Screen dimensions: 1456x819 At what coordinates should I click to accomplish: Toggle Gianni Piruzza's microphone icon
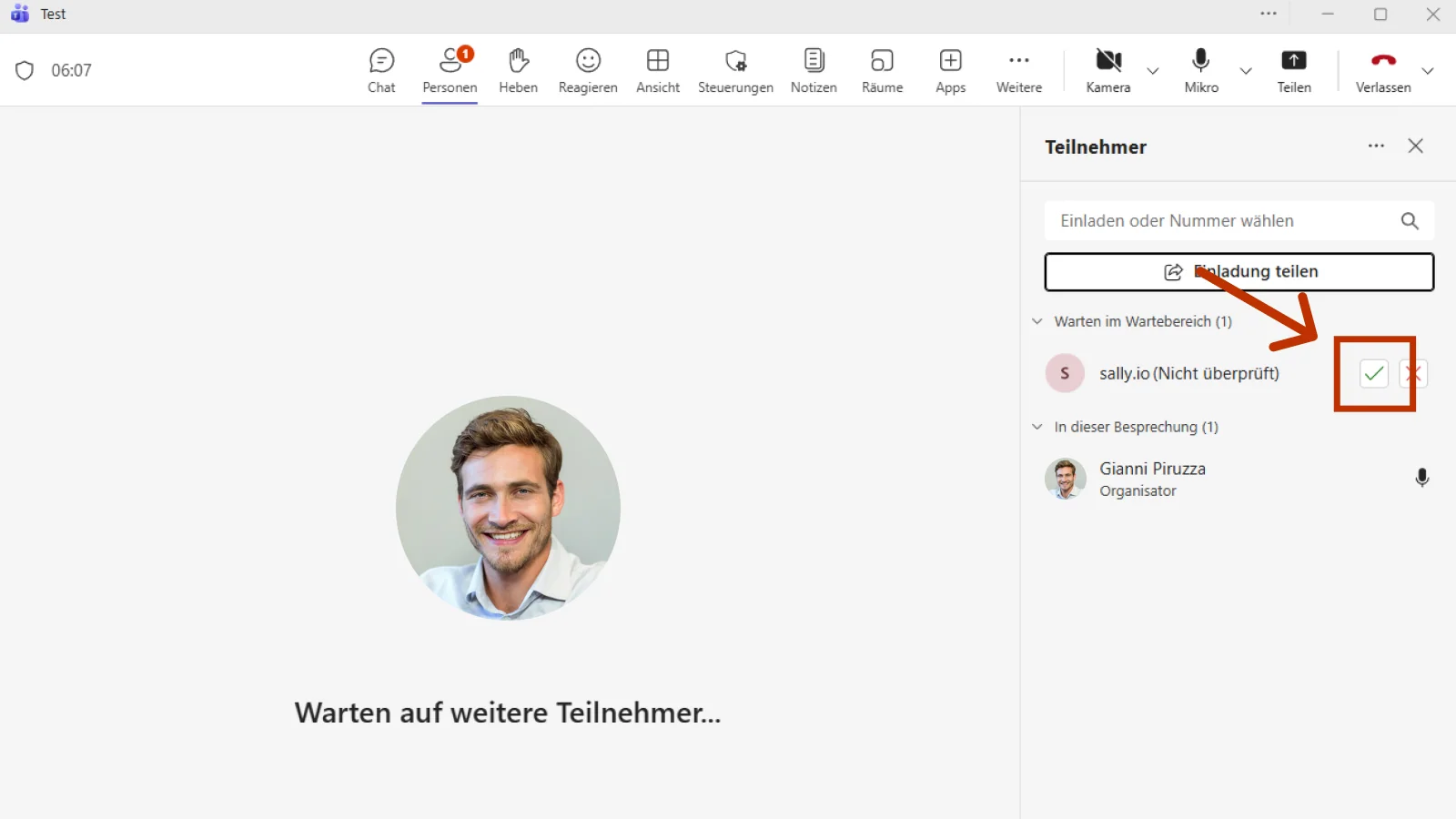click(x=1421, y=478)
